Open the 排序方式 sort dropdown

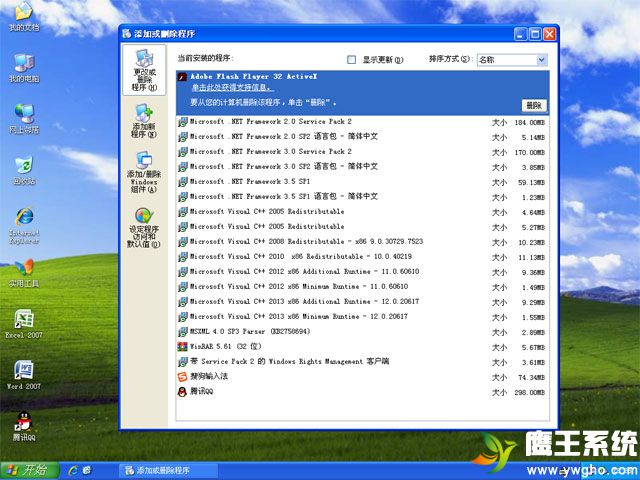click(541, 60)
